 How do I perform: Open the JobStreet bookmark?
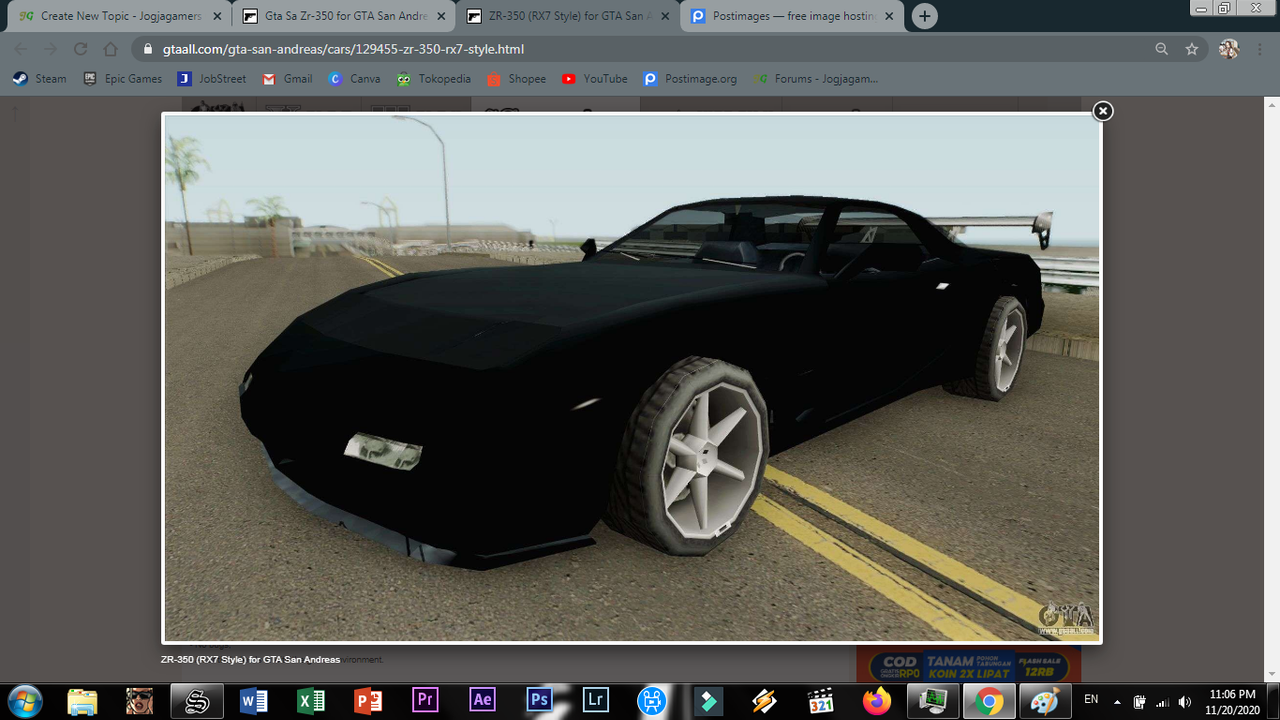(x=212, y=79)
